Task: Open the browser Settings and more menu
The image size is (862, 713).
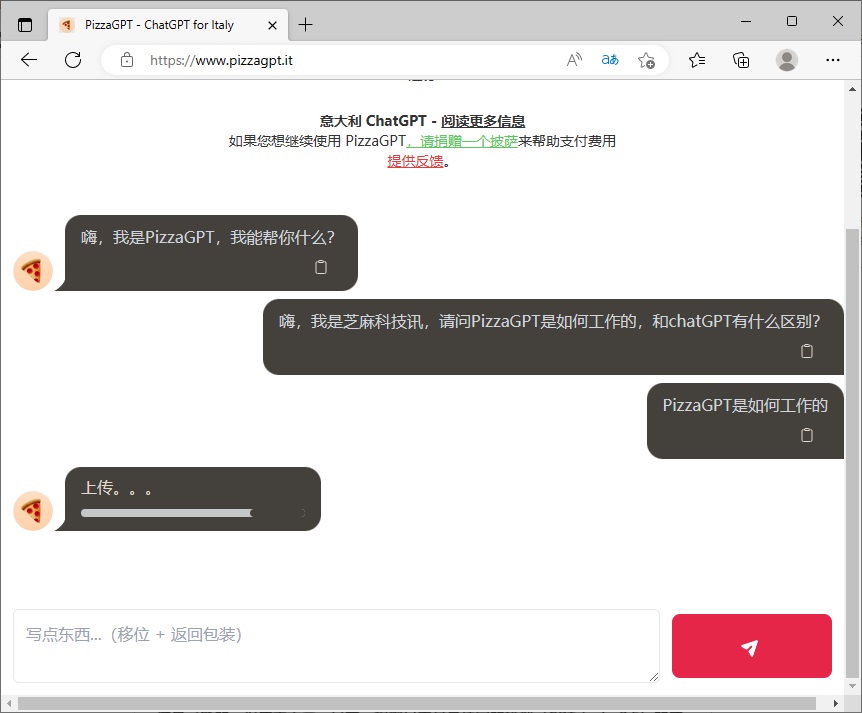Action: [x=833, y=60]
